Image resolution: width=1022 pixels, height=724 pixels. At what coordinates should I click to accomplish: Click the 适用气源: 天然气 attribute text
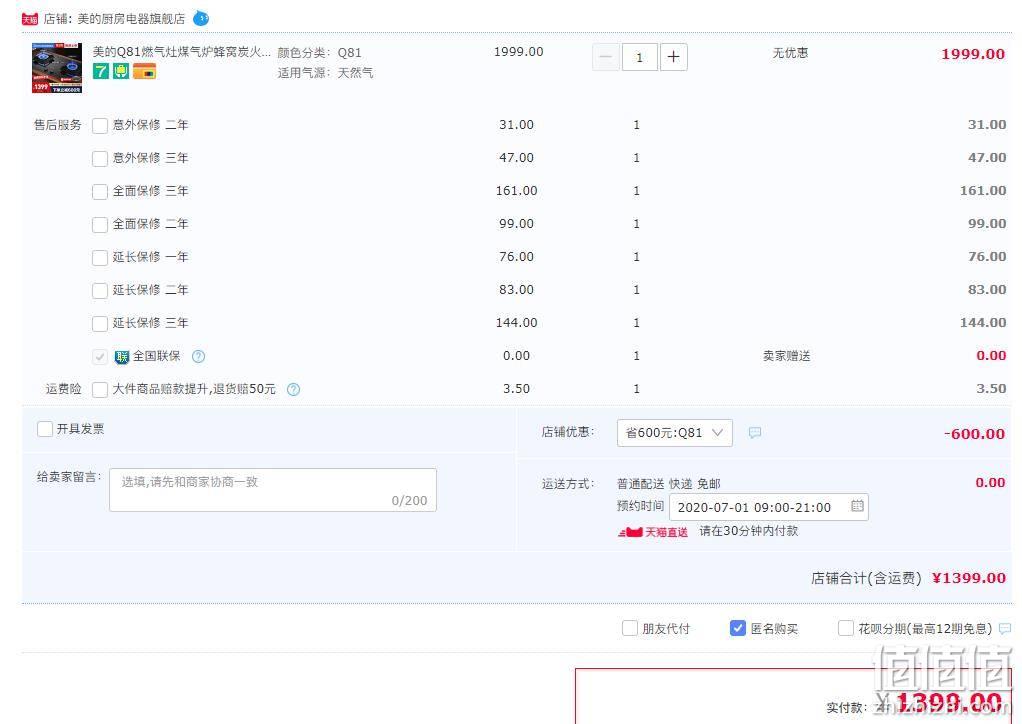tap(325, 72)
